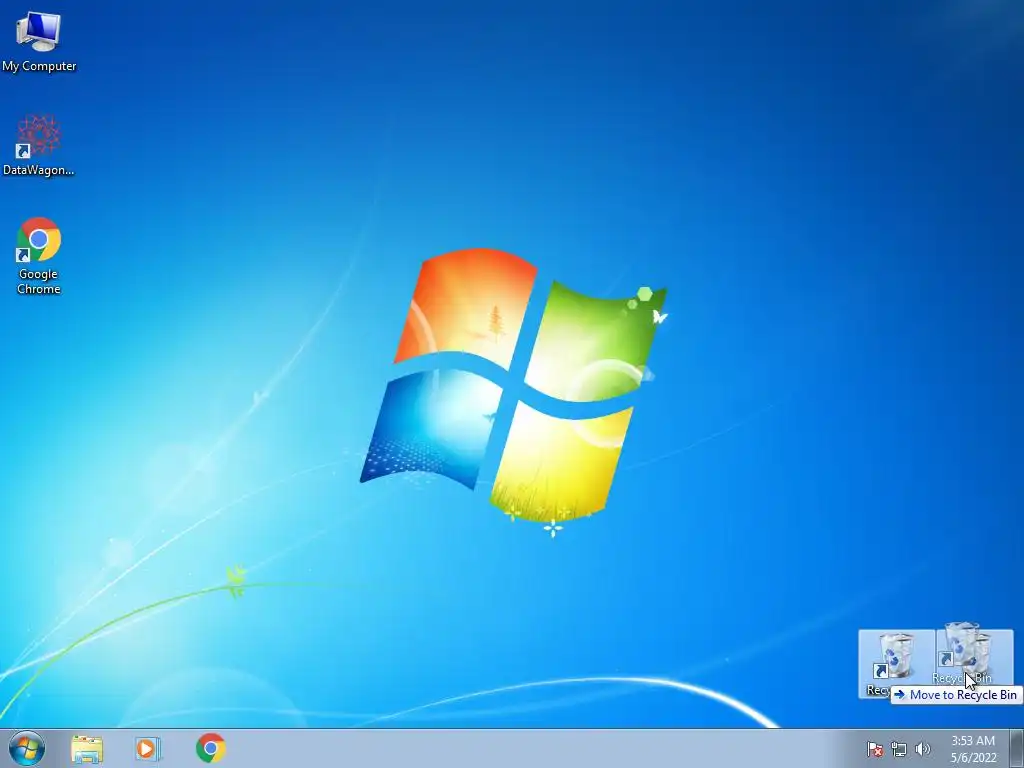Viewport: 1024px width, 768px height.
Task: Open the volume speaker tray icon
Action: pyautogui.click(x=922, y=749)
